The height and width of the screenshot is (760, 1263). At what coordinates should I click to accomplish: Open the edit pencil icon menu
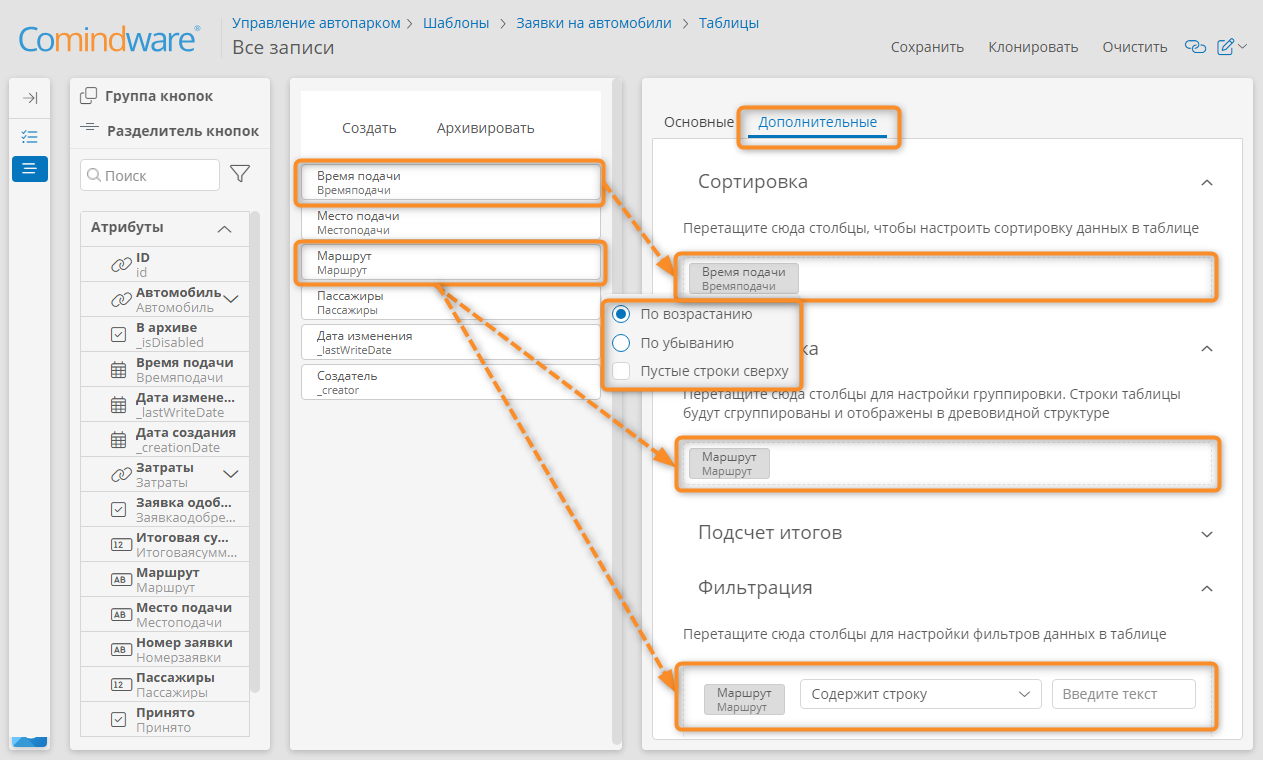point(1232,46)
